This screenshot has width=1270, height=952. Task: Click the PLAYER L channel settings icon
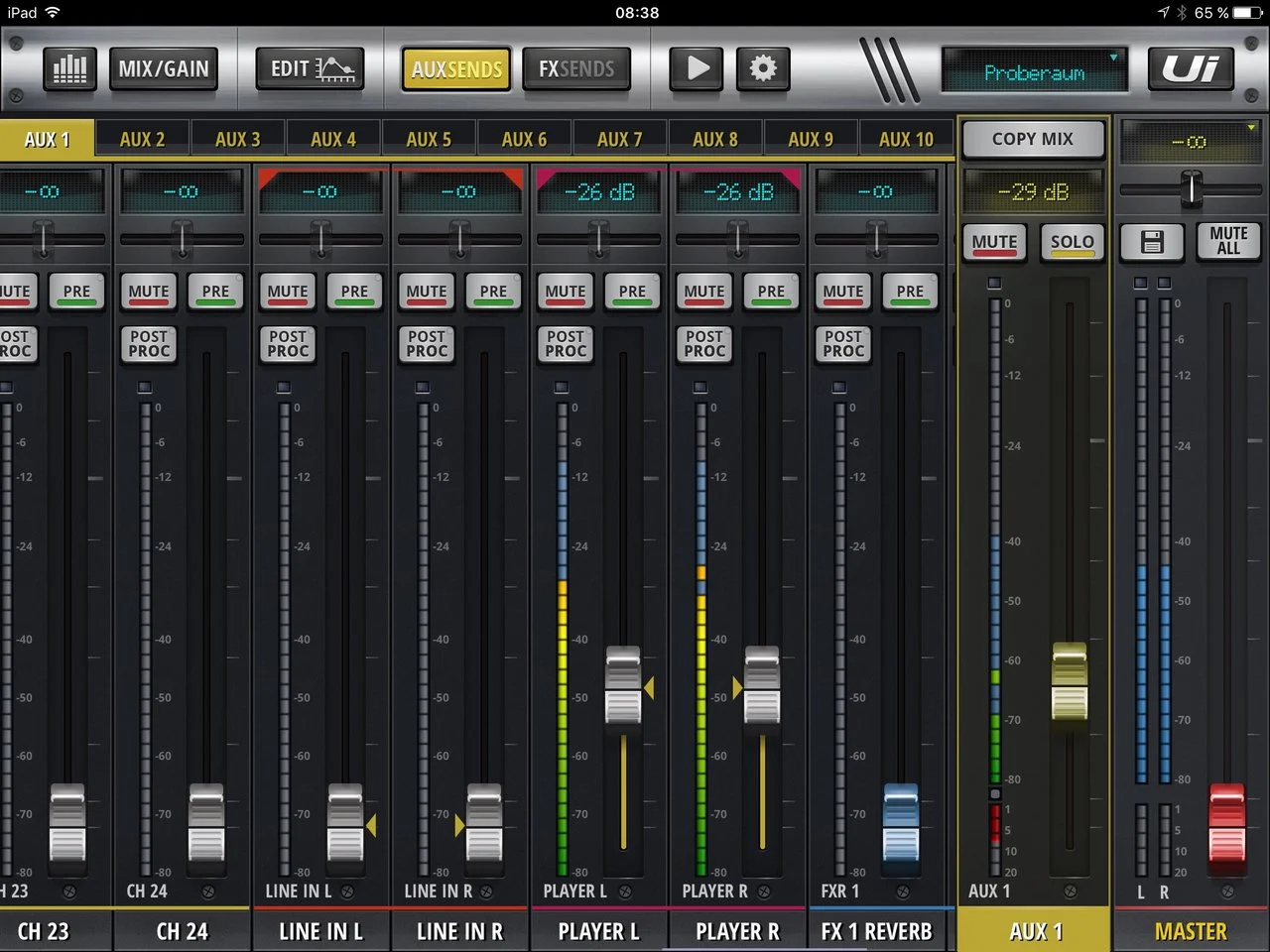click(625, 892)
